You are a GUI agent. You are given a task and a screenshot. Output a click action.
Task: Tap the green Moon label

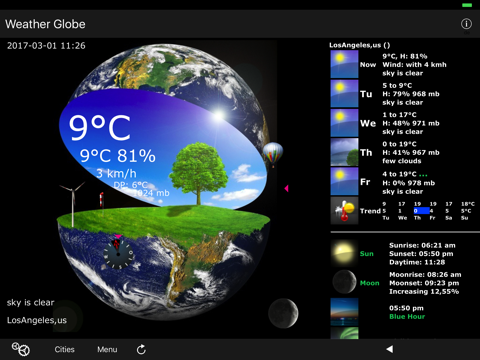point(370,283)
